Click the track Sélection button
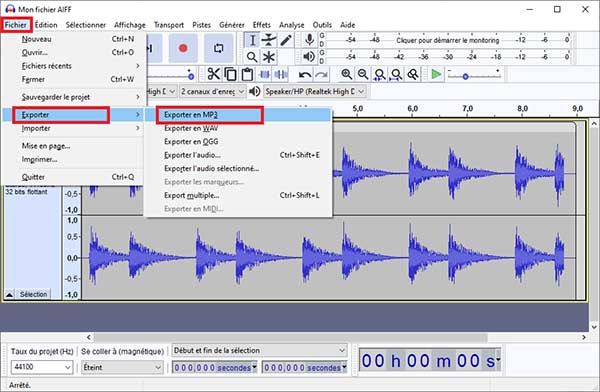 pyautogui.click(x=33, y=294)
